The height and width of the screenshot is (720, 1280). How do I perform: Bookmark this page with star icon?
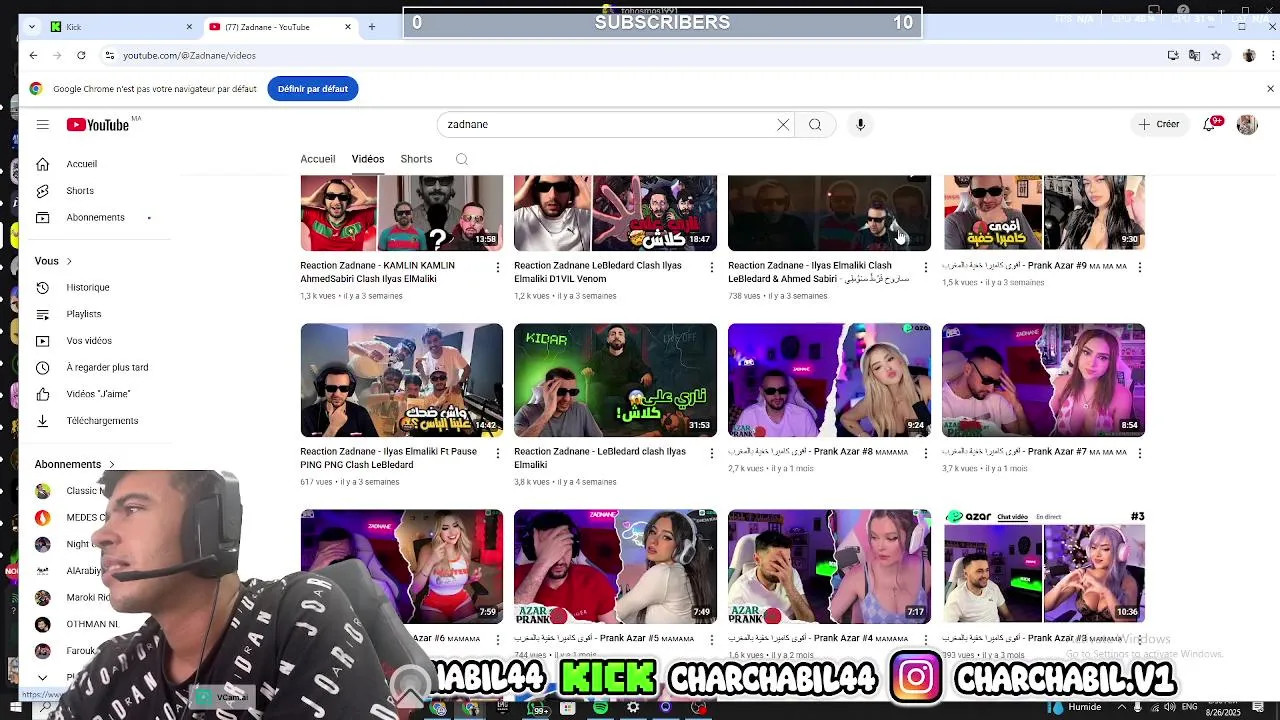pos(1215,55)
